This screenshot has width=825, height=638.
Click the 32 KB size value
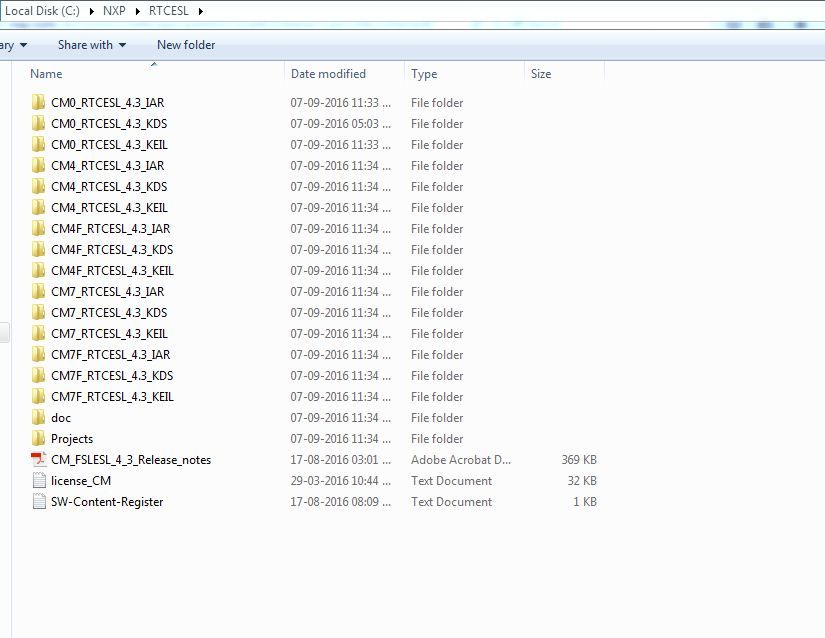click(x=582, y=481)
